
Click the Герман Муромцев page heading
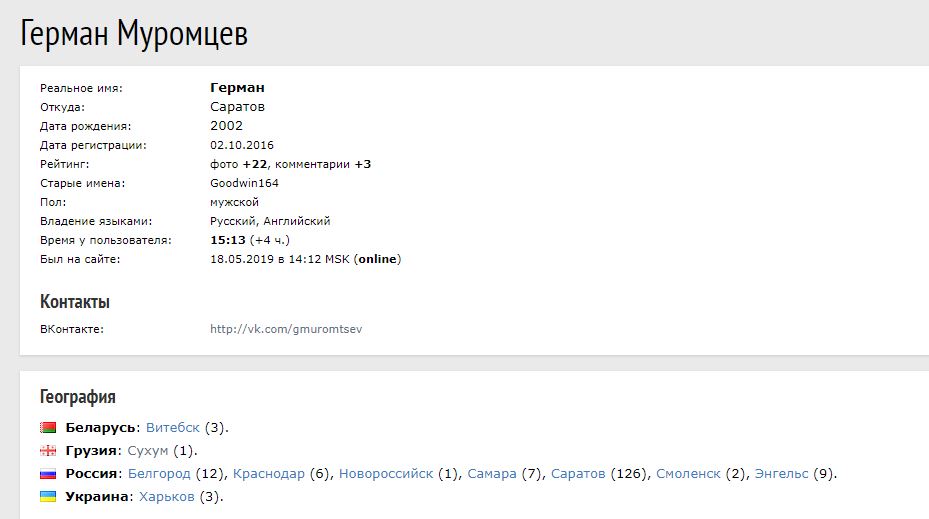134,34
